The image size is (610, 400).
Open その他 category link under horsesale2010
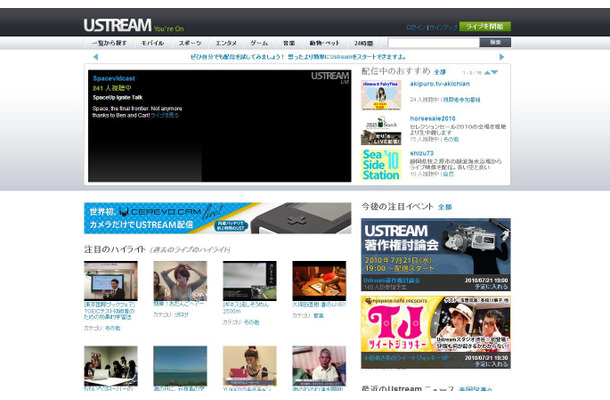coord(451,139)
